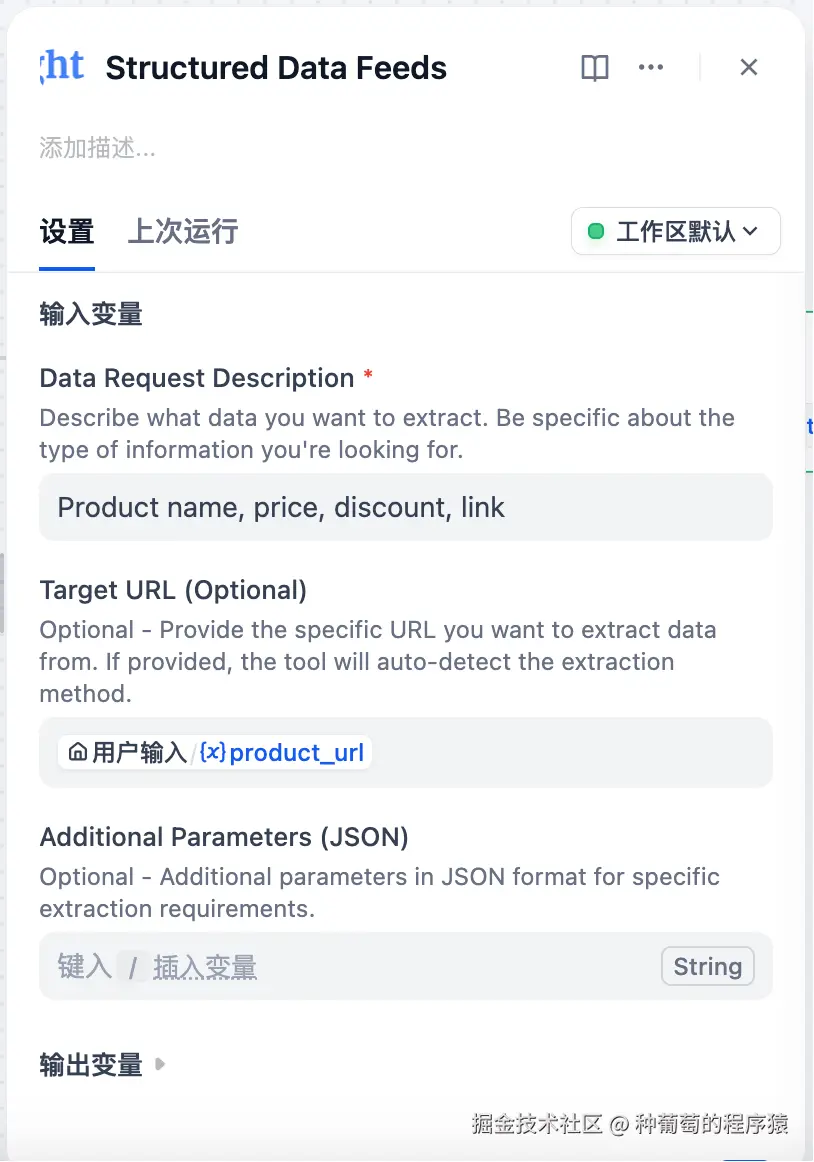The height and width of the screenshot is (1162, 814).
Task: Expand the 输出变量 section triangle
Action: click(160, 1065)
